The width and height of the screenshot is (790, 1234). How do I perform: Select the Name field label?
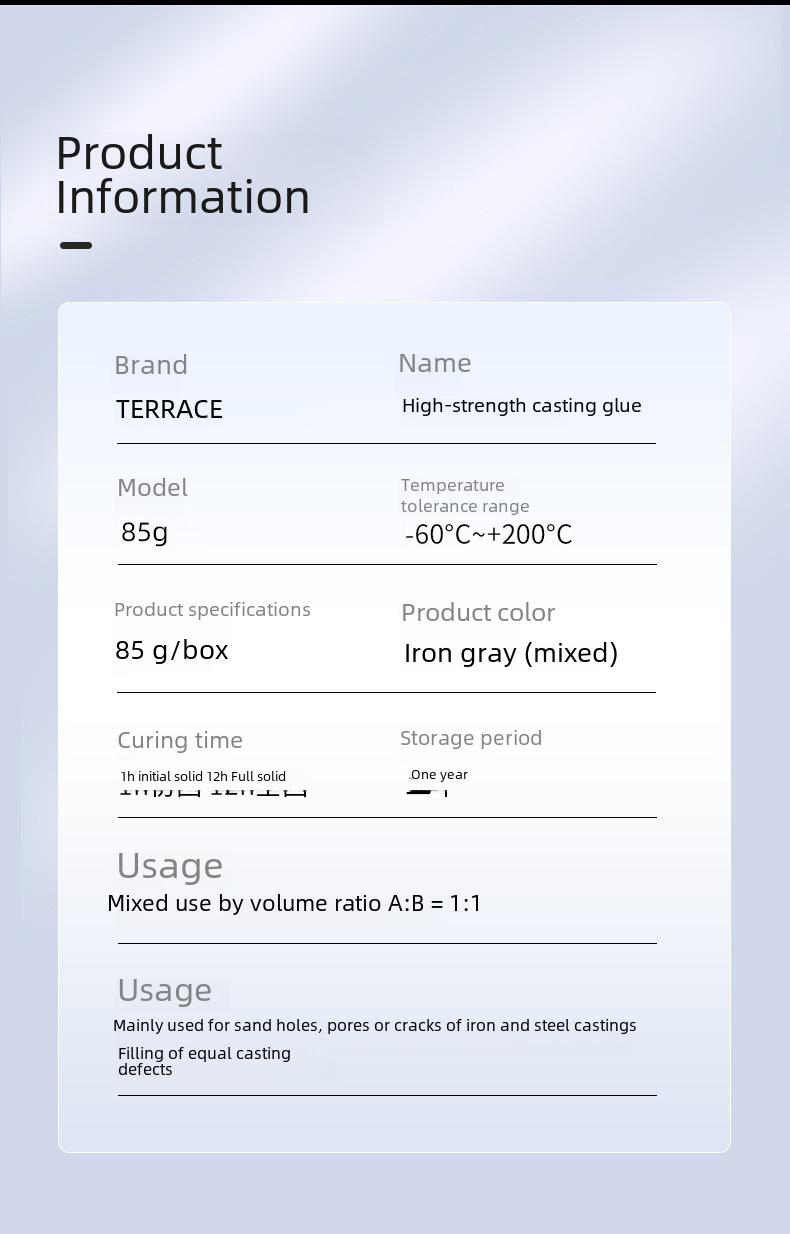point(434,363)
